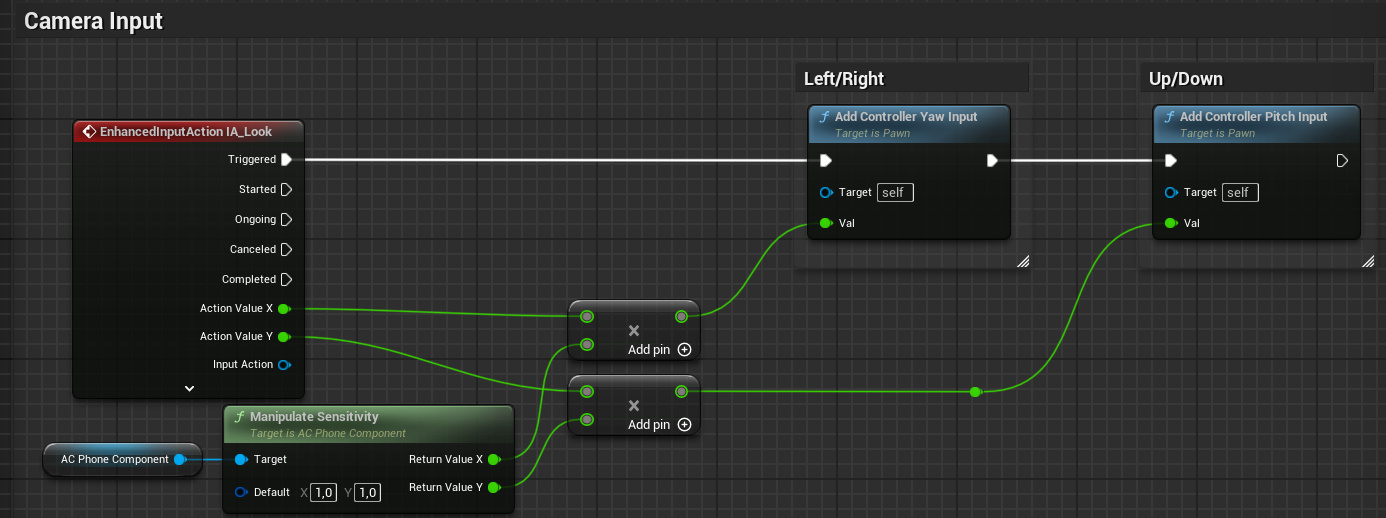1386x518 pixels.
Task: Click the Completed execution pin
Action: [x=286, y=279]
